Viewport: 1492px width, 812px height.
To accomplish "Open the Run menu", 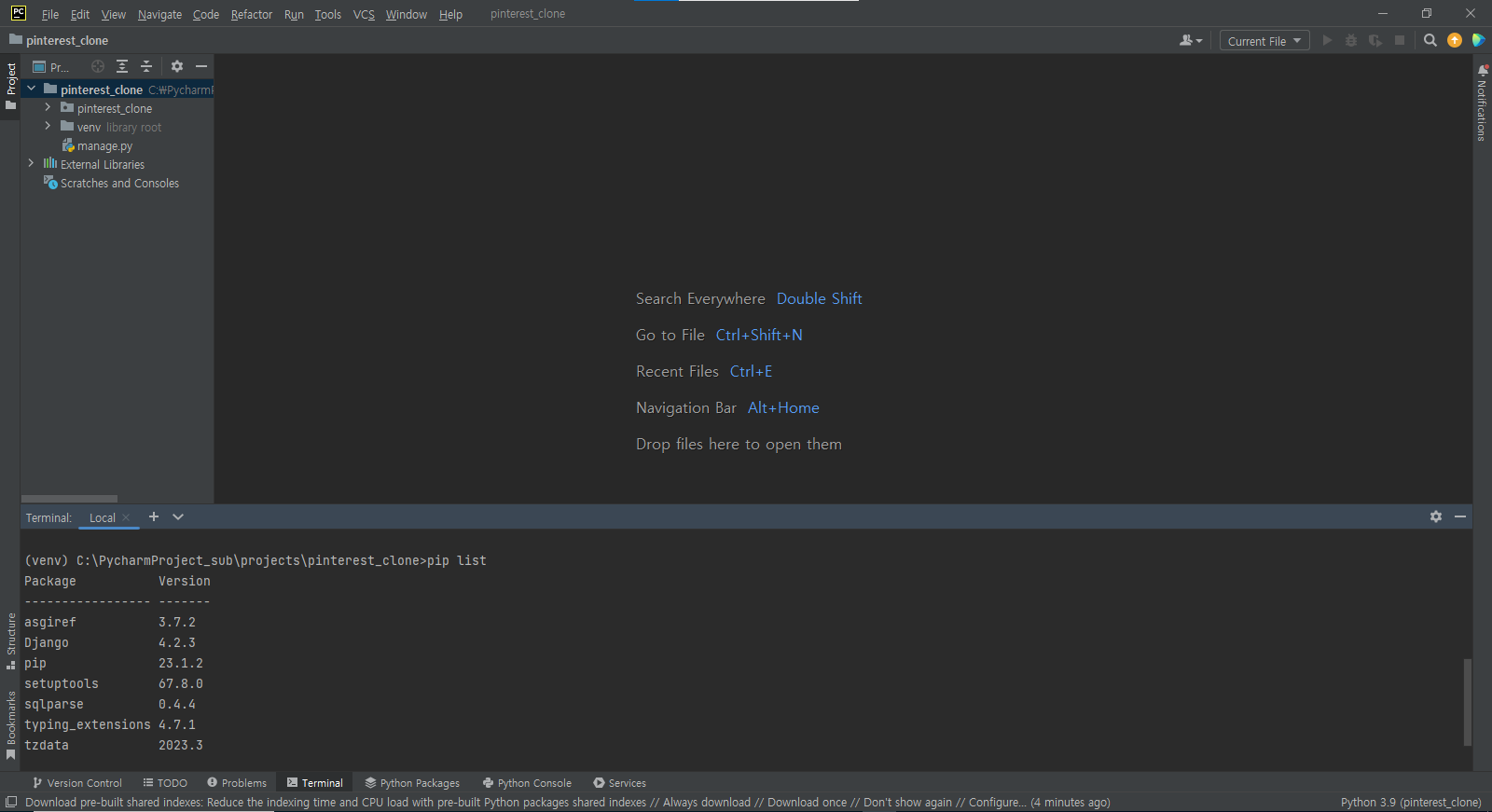I will coord(294,14).
